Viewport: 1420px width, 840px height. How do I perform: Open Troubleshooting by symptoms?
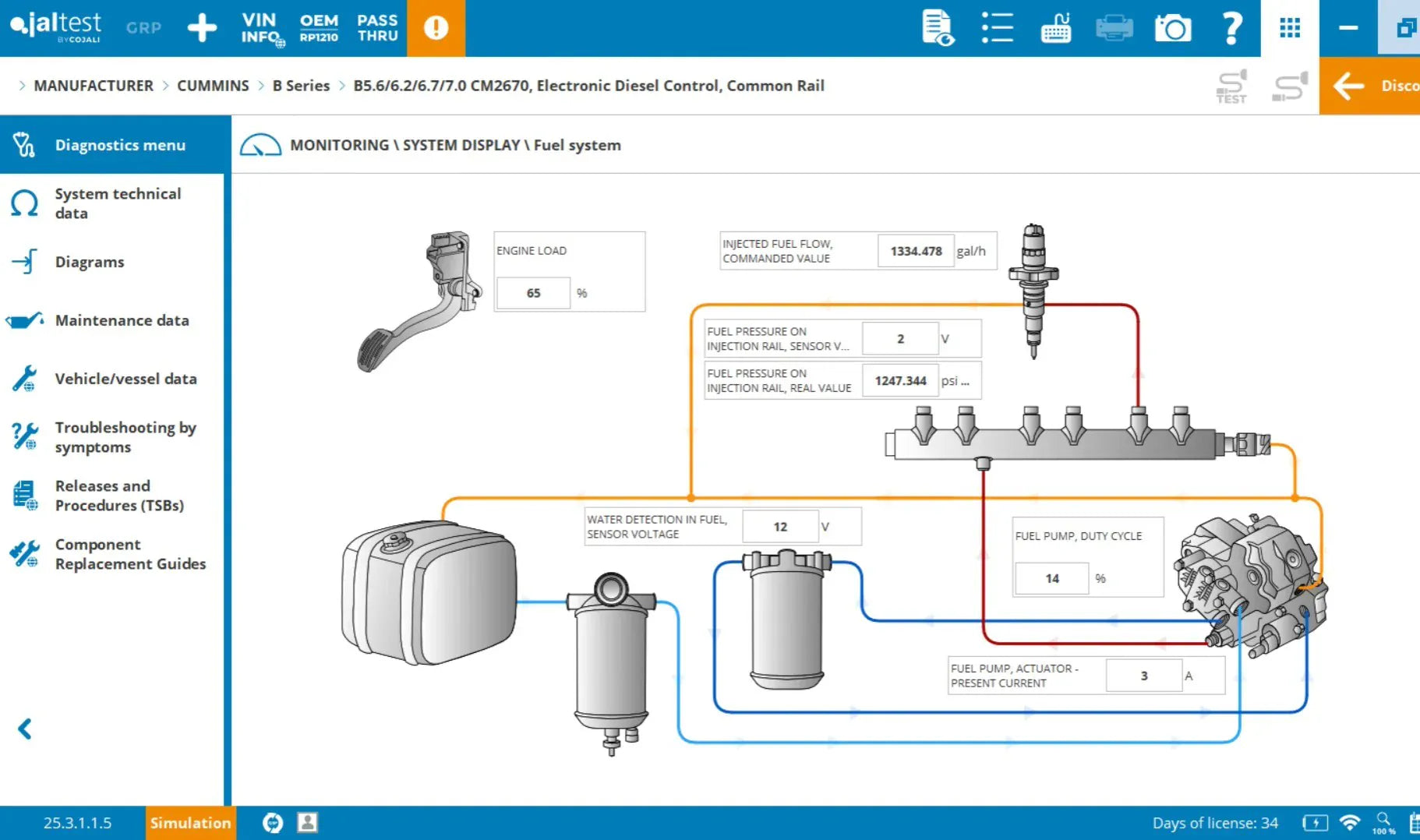coord(24,436)
